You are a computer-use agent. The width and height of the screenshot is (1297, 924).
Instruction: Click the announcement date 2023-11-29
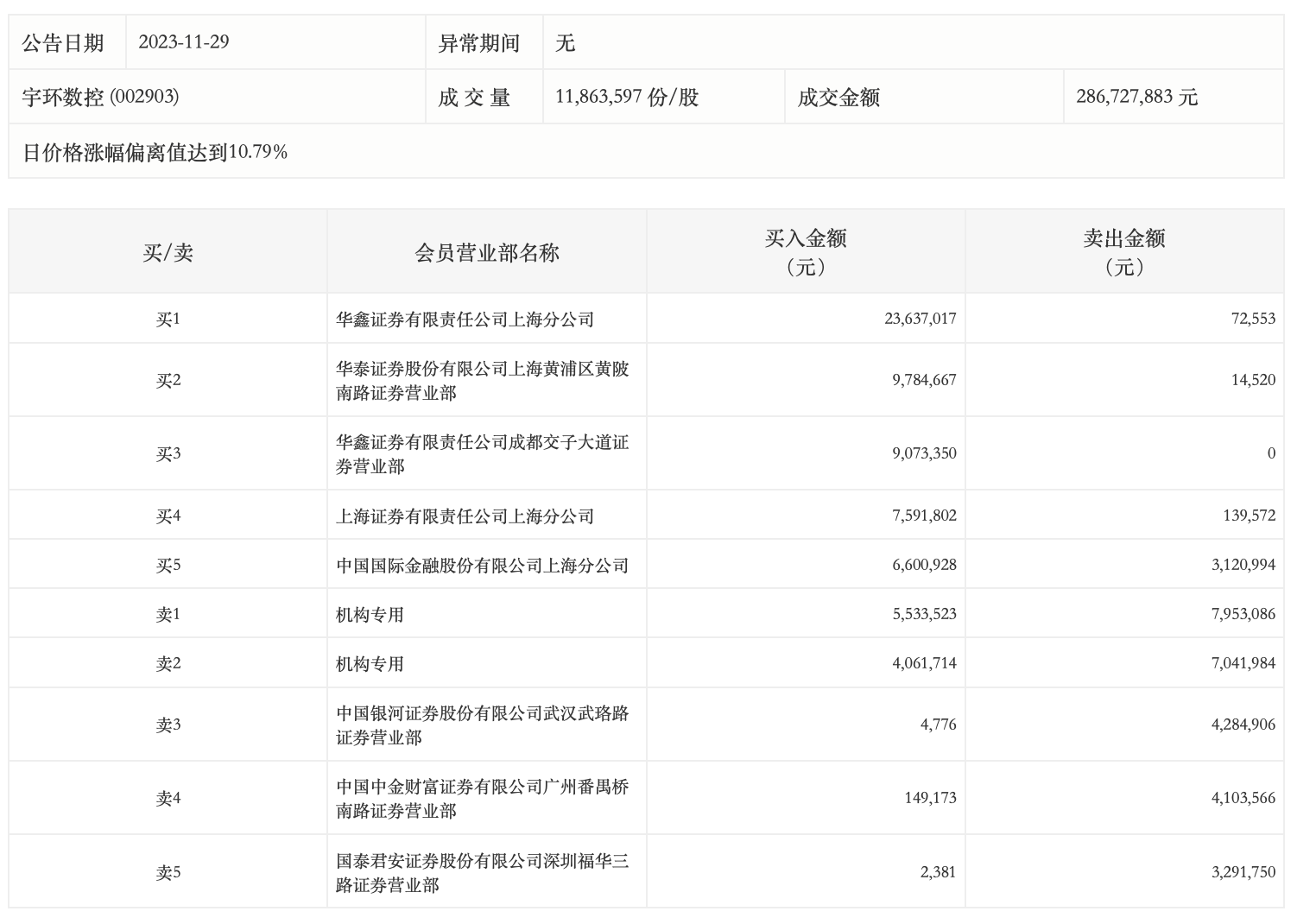[x=184, y=42]
